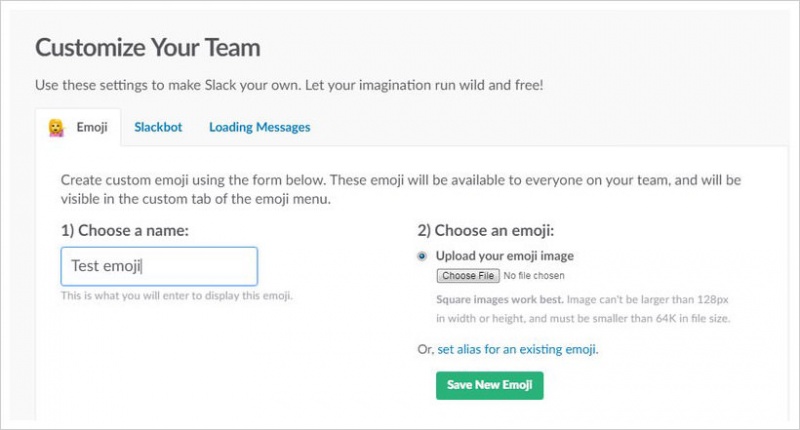800x430 pixels.
Task: Click the hint text below the name field
Action: (x=177, y=296)
